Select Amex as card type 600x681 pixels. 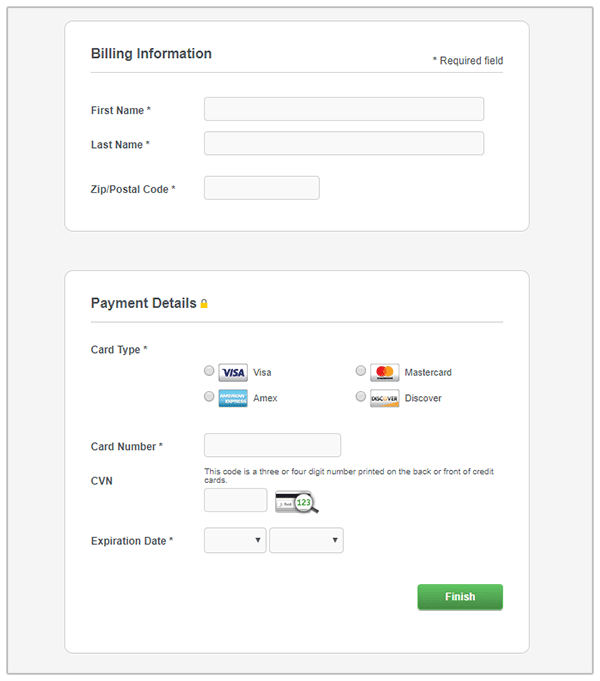click(209, 397)
